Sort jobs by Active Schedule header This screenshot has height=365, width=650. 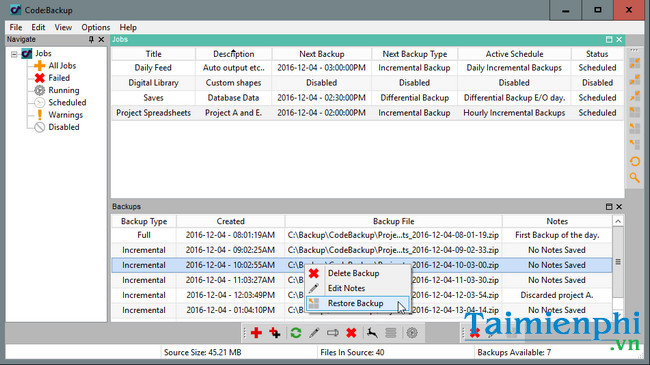514,54
